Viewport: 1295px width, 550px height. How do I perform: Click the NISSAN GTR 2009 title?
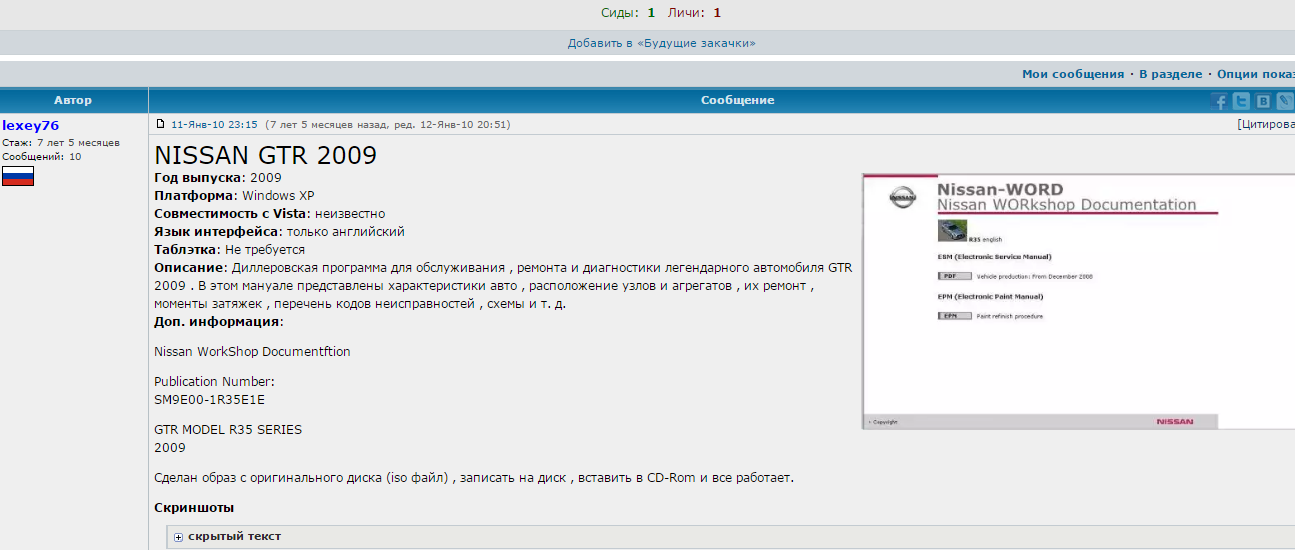click(265, 155)
